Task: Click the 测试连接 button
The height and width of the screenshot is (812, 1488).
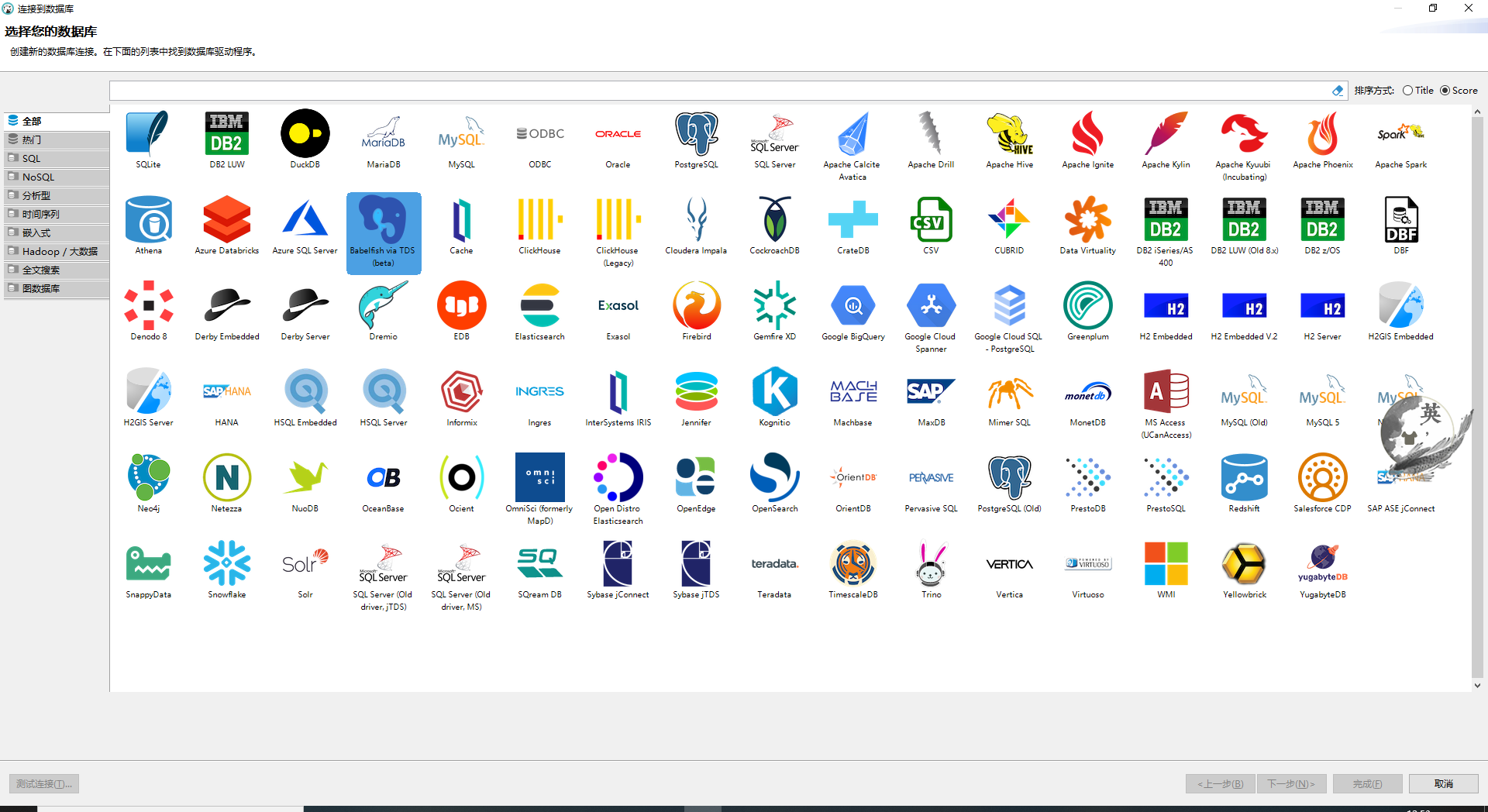Action: point(43,783)
